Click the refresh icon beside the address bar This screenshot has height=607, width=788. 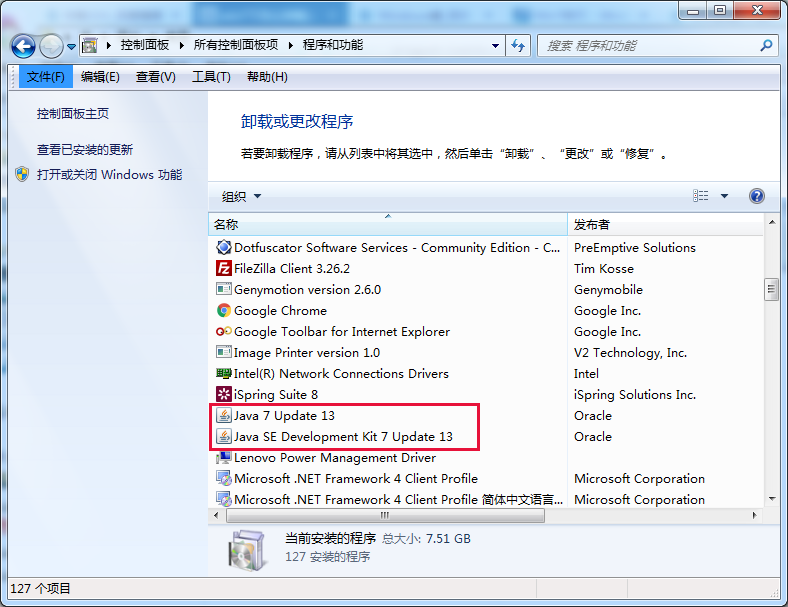tap(518, 46)
